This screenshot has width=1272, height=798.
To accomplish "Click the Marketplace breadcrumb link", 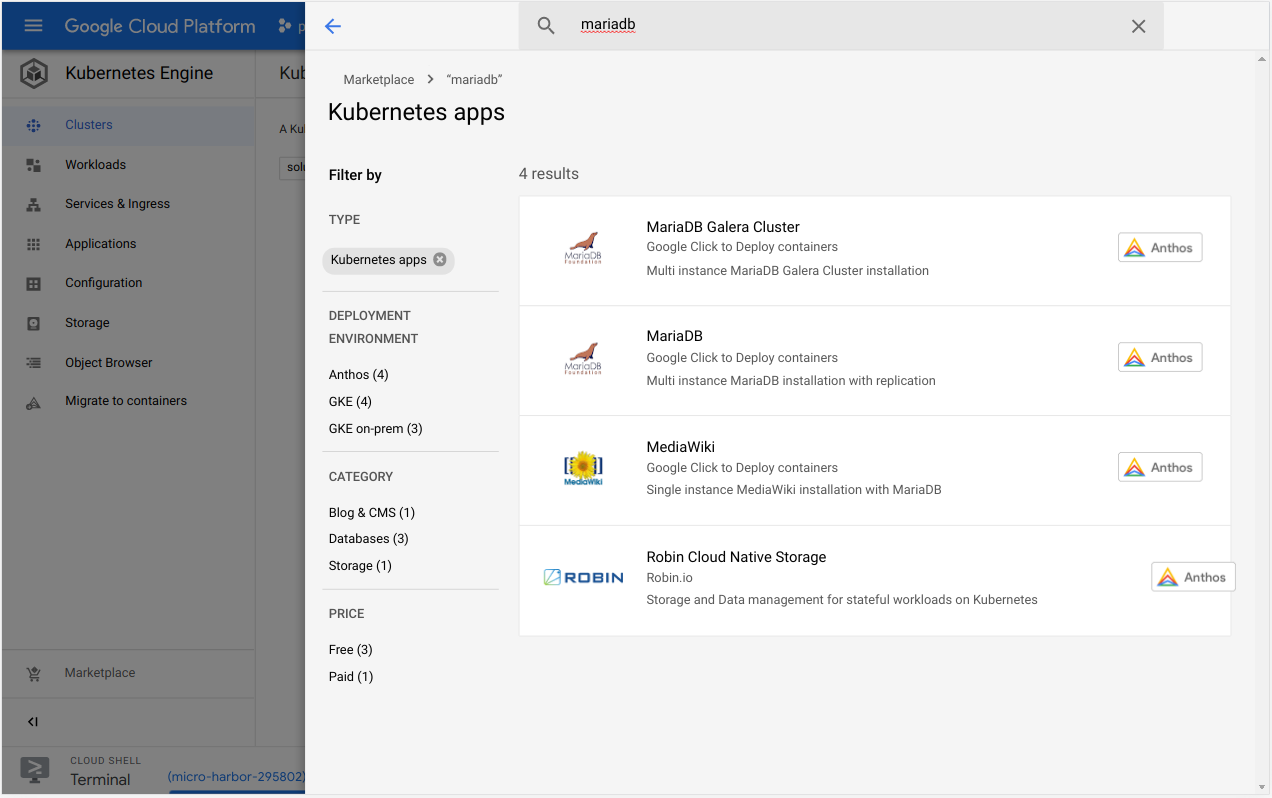I will 378,80.
